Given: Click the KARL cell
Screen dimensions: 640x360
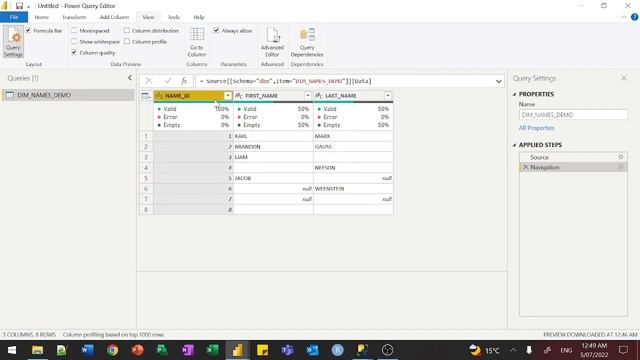Looking at the screenshot, I should (x=273, y=136).
